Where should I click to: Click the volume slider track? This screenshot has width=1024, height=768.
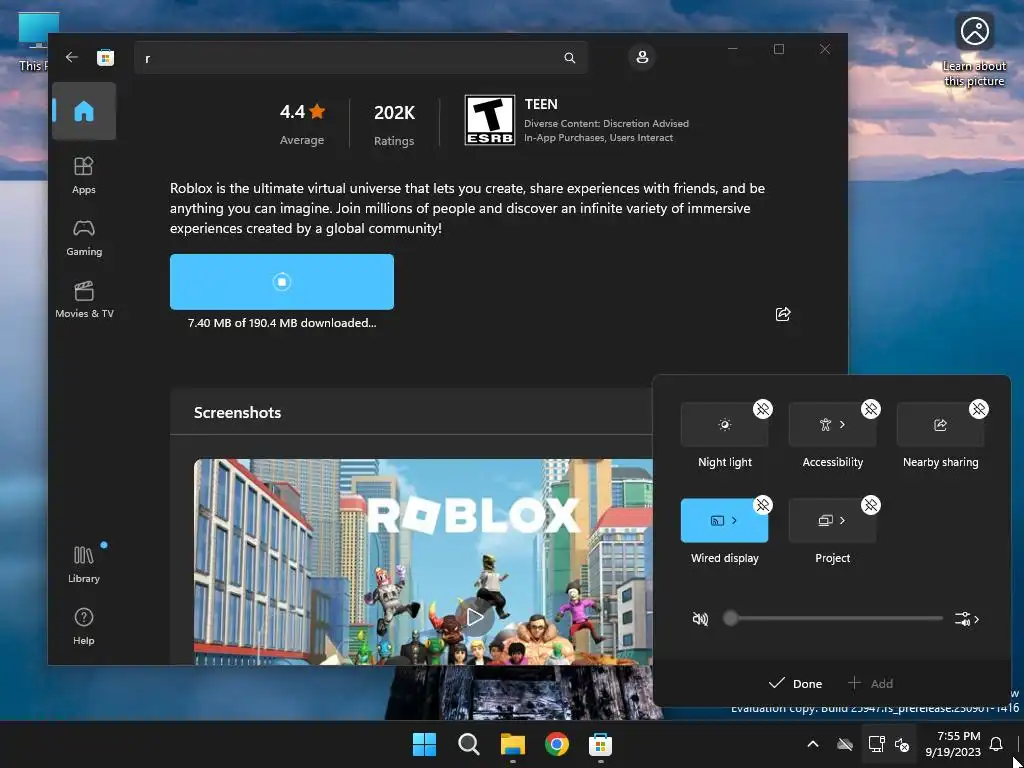click(x=833, y=618)
